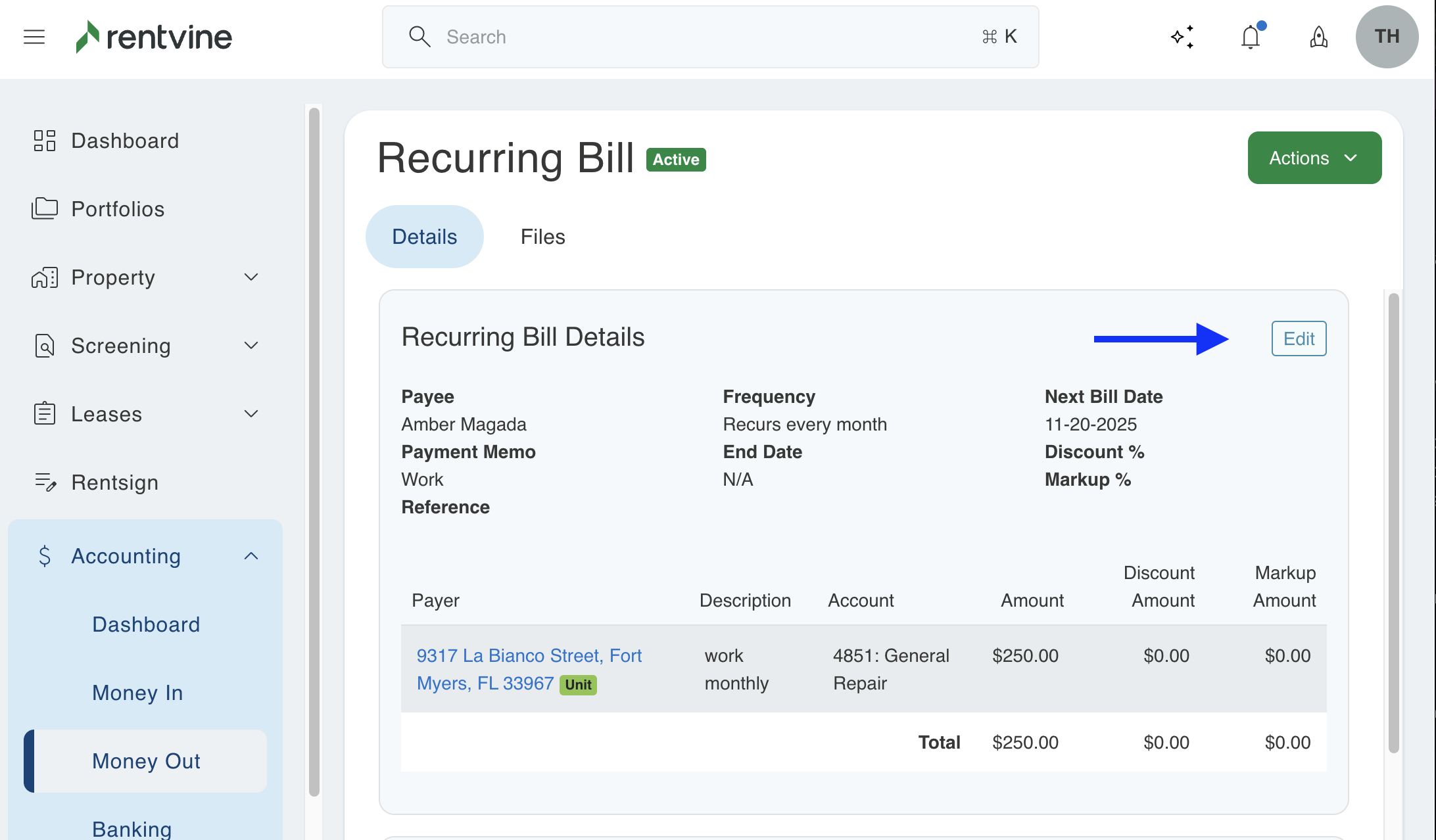Click the Rentvine logo
The width and height of the screenshot is (1436, 840).
tap(154, 37)
